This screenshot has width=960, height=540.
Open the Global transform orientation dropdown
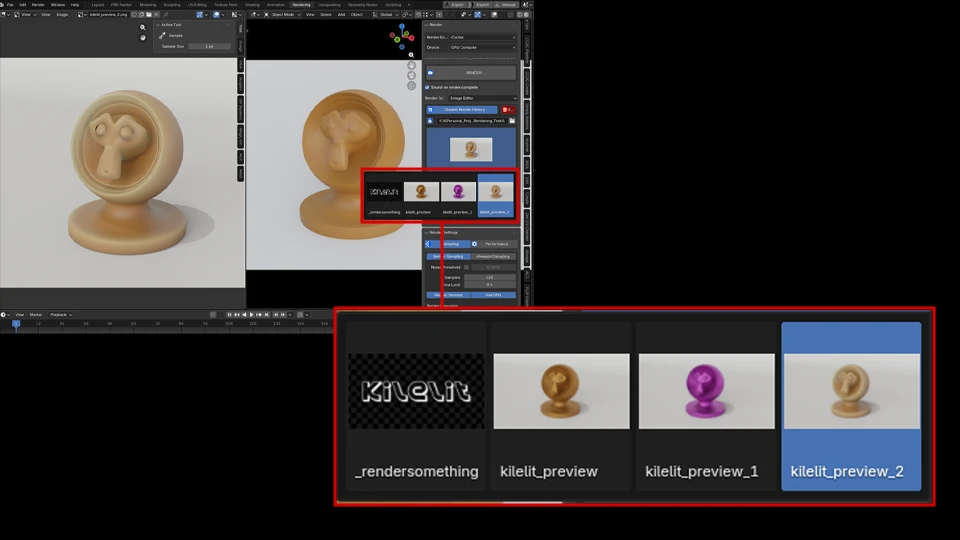click(x=386, y=14)
